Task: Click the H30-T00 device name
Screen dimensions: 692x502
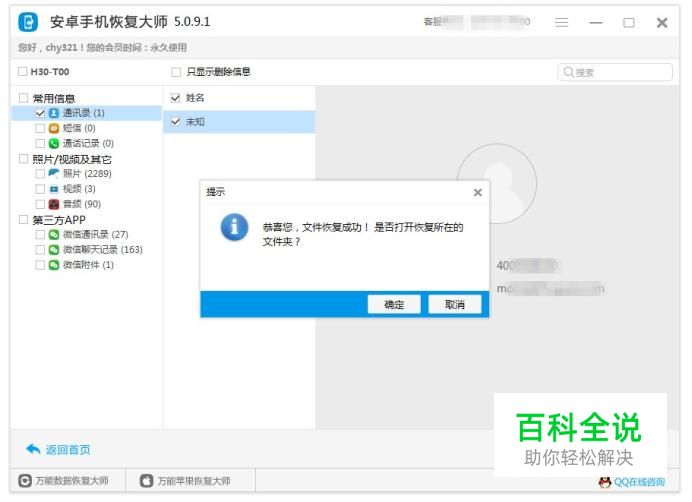Action: point(50,72)
